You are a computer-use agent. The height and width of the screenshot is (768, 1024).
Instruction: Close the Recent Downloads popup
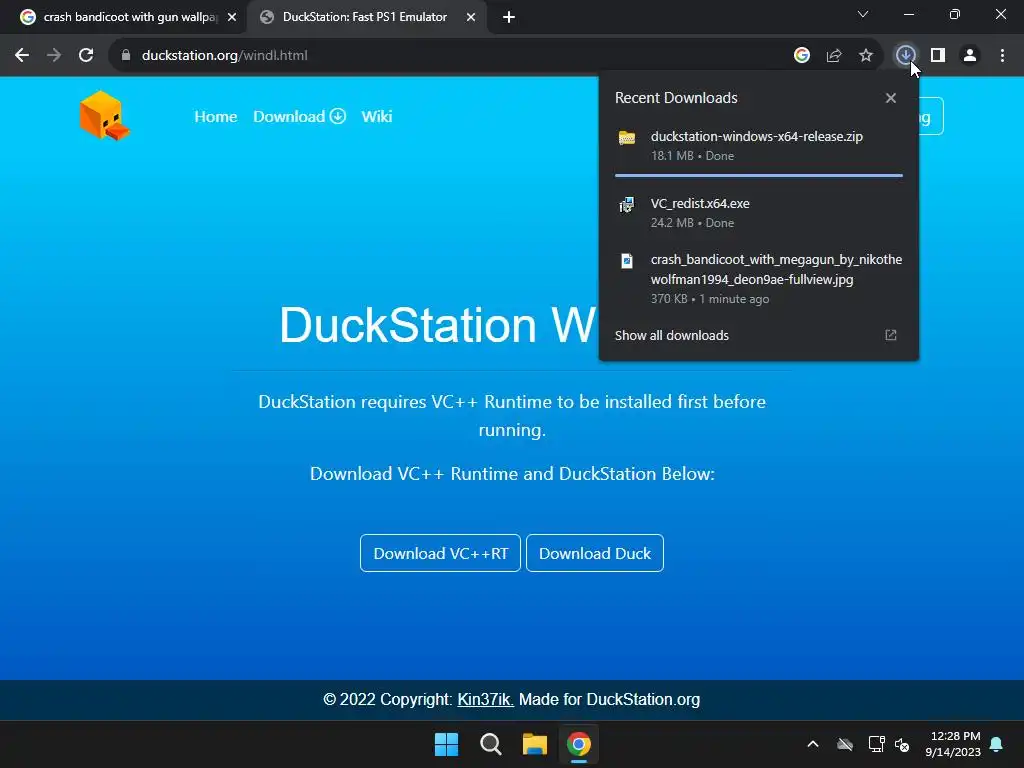tap(891, 98)
